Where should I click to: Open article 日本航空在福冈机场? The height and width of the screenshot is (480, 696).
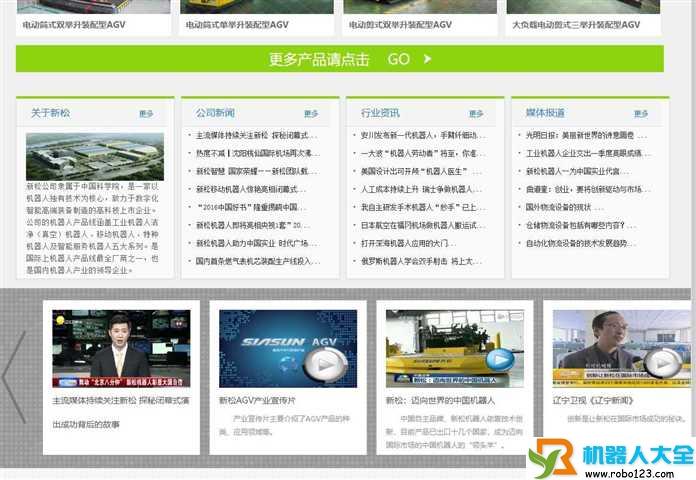[423, 225]
